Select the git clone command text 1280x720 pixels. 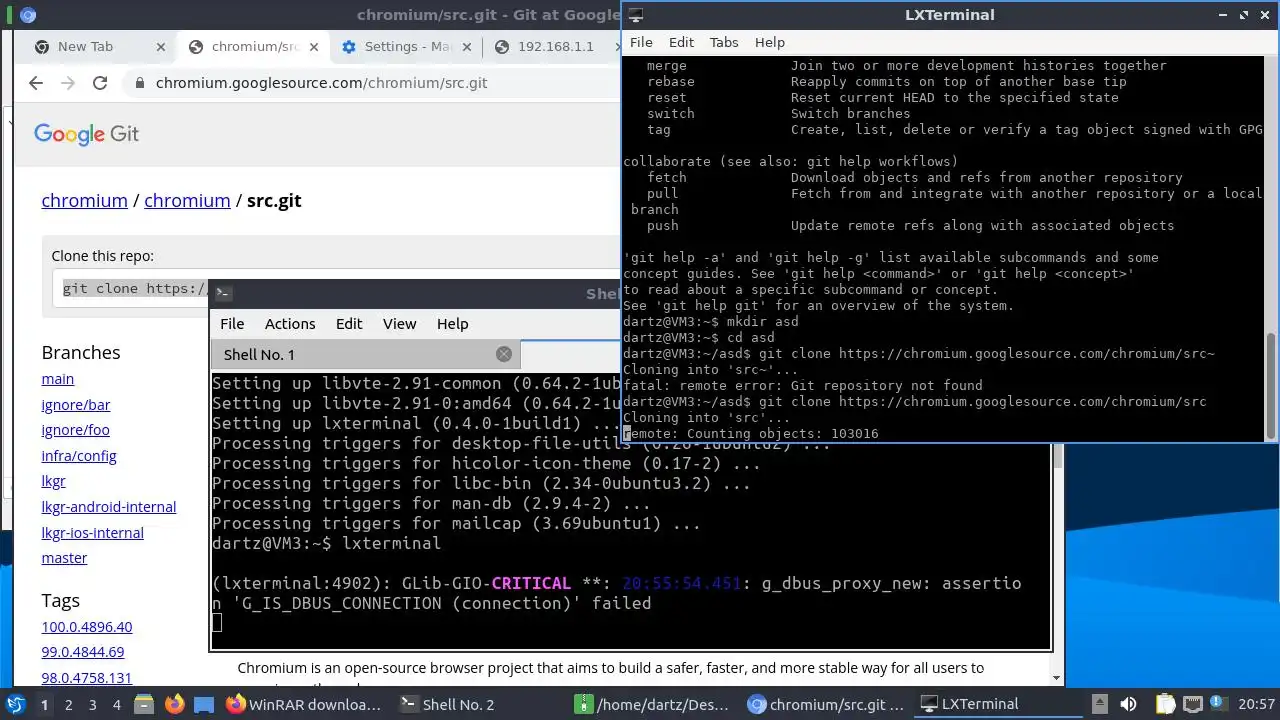[135, 288]
